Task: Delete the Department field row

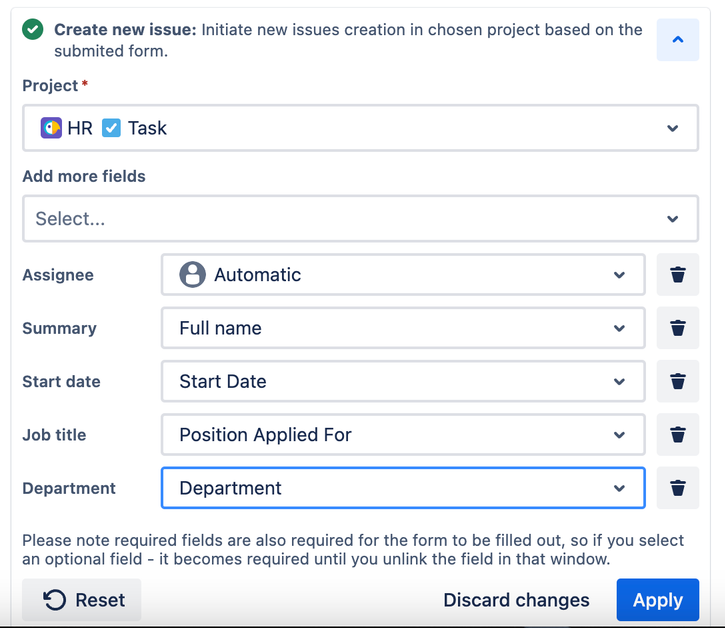Action: pyautogui.click(x=677, y=488)
